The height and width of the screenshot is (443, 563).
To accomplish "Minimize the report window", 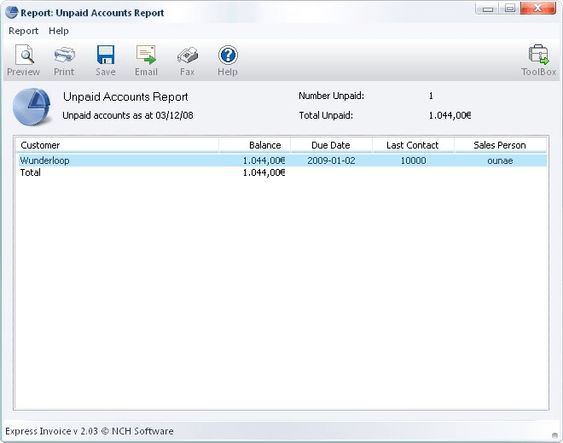I will coord(487,9).
